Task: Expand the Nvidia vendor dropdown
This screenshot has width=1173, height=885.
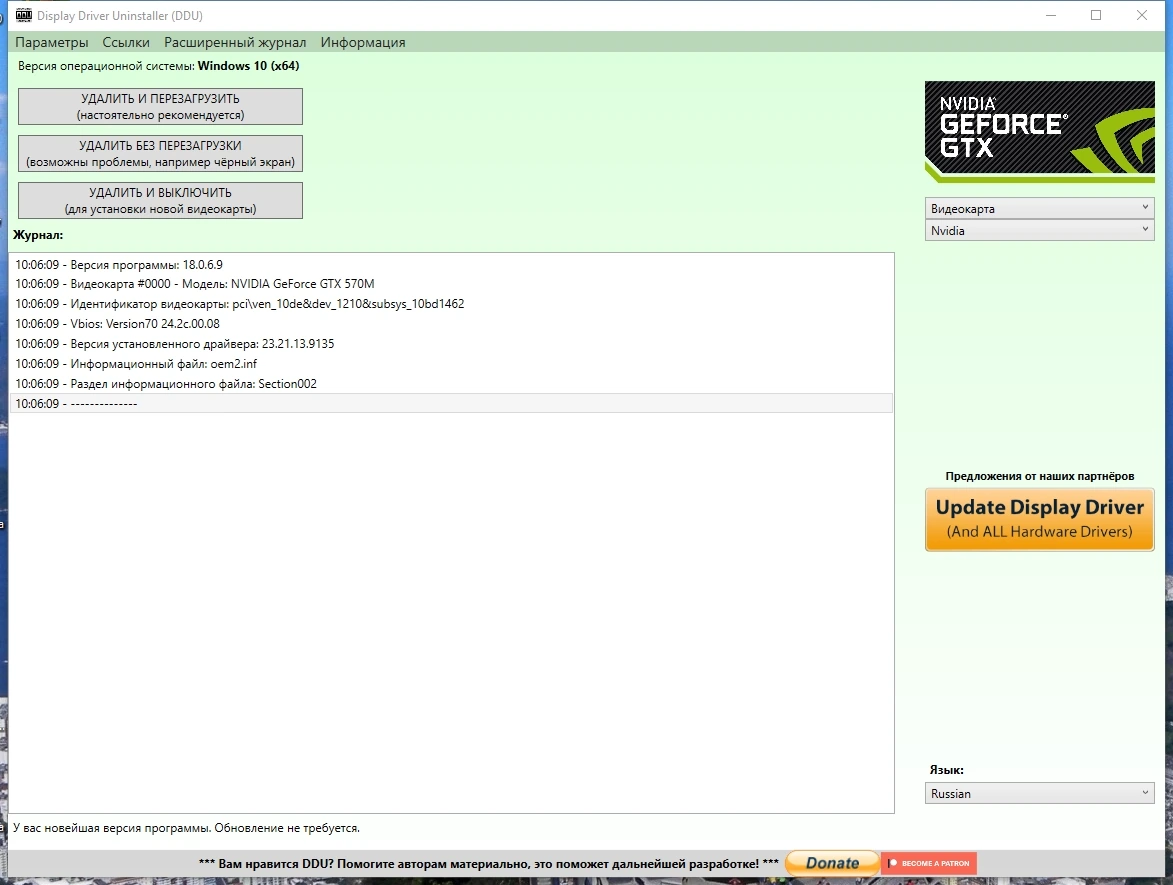Action: [x=1039, y=230]
